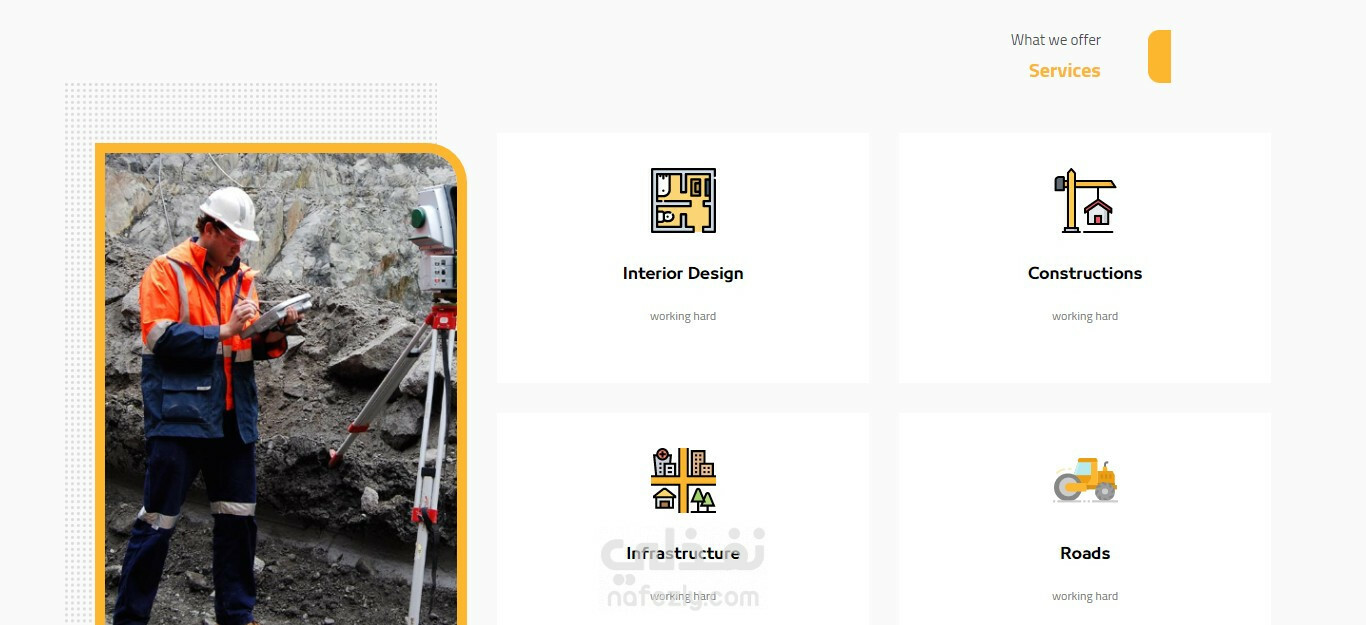The height and width of the screenshot is (625, 1366).
Task: Click the worker's white hard hat
Action: click(x=231, y=212)
